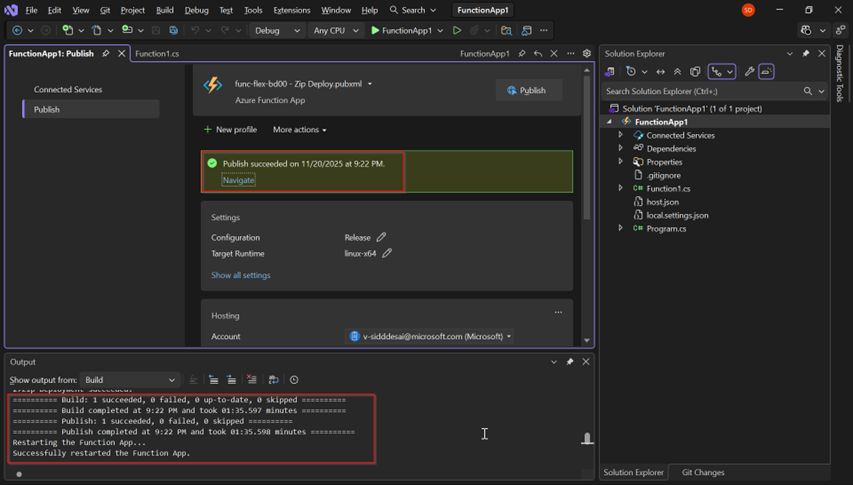Click the Search Solution Explorer input field
This screenshot has width=853, height=485.
tap(700, 91)
